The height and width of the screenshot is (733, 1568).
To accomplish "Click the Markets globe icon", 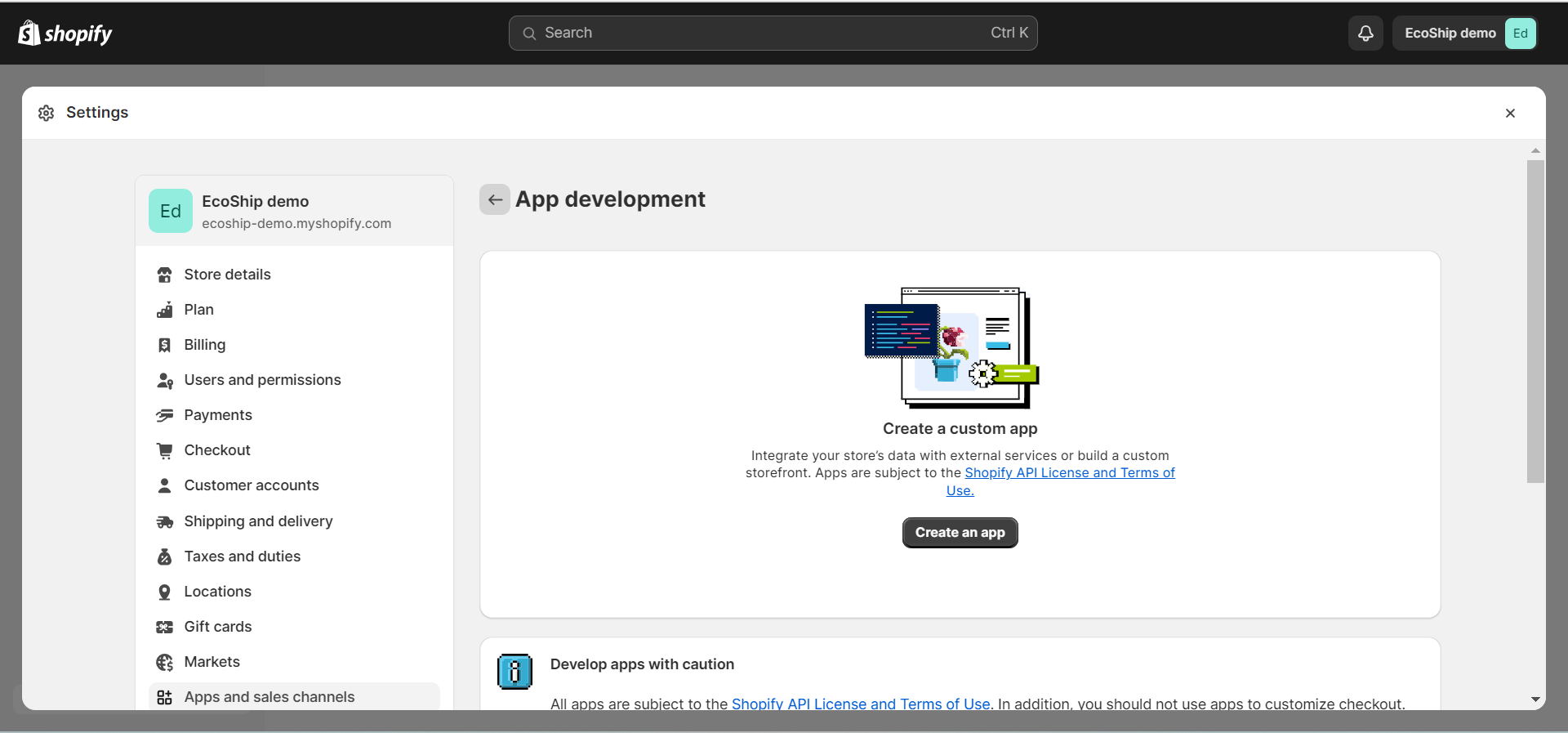I will click(x=164, y=662).
